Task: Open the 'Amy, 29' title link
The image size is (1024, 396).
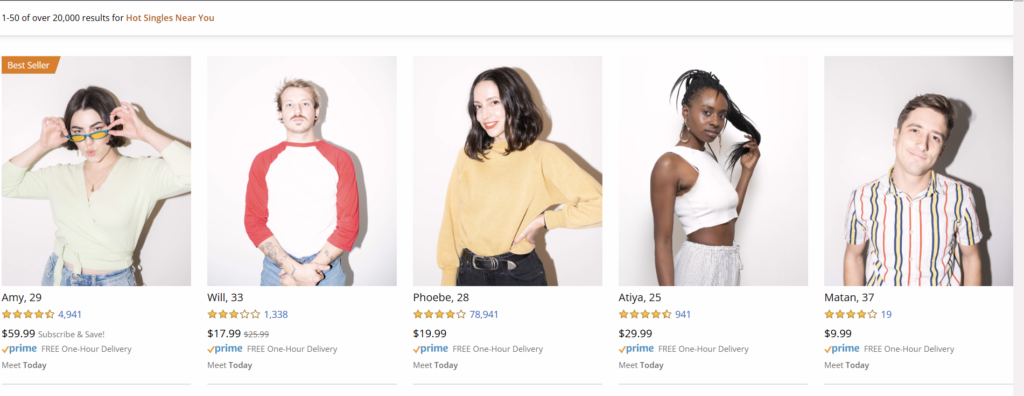Action: [x=22, y=297]
